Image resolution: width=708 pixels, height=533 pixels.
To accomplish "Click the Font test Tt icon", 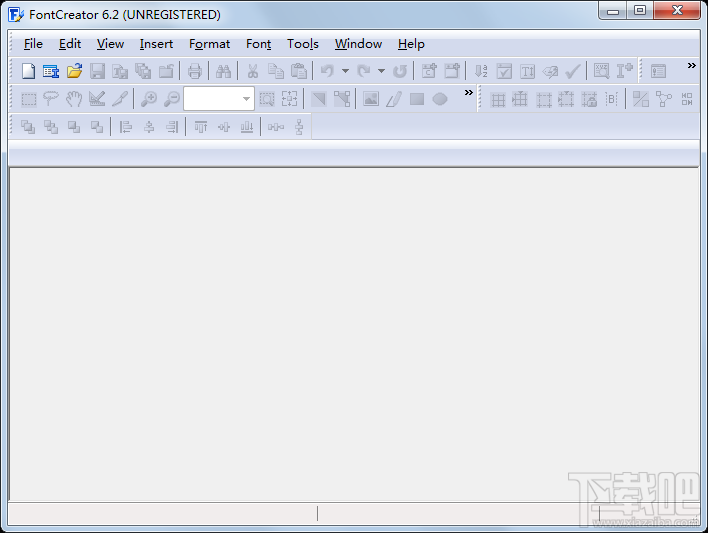I will click(527, 71).
